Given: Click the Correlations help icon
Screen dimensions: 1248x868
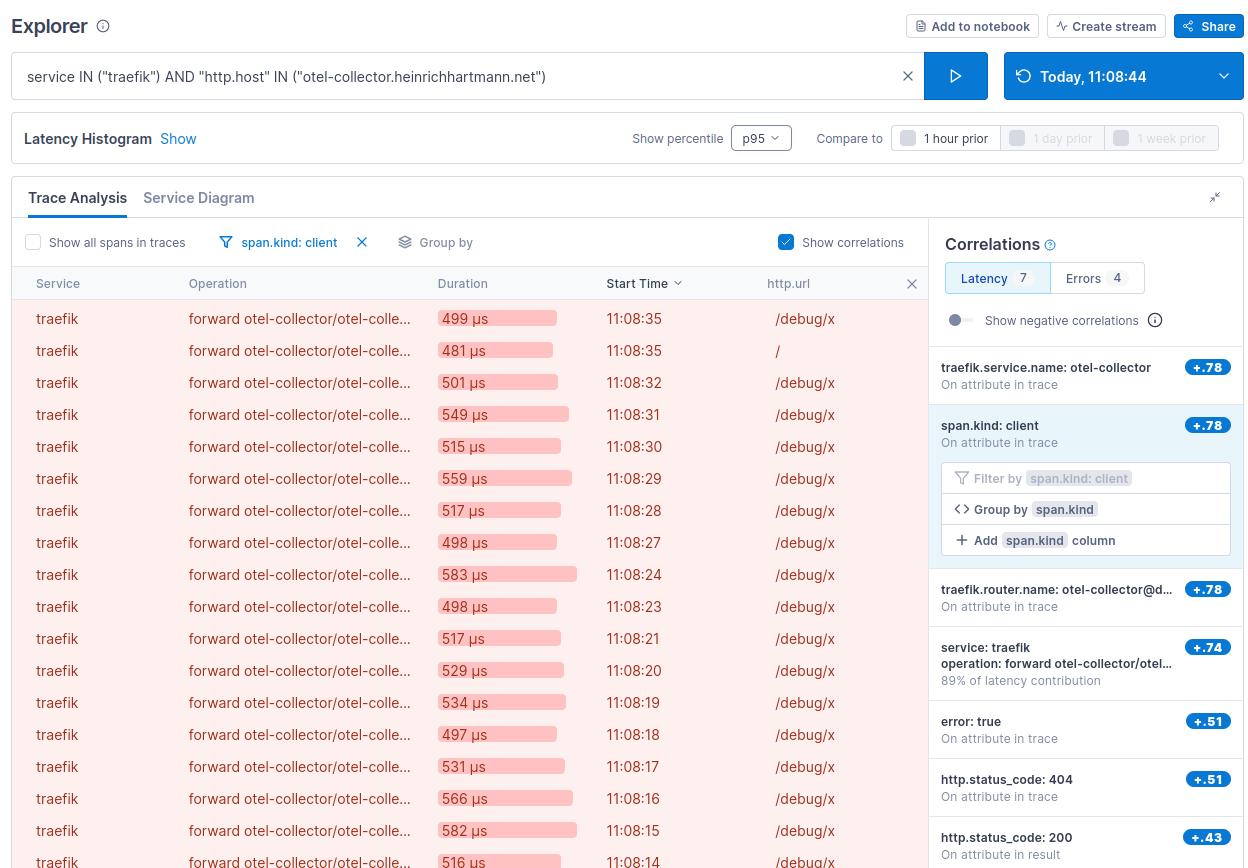Looking at the screenshot, I should [x=1048, y=244].
